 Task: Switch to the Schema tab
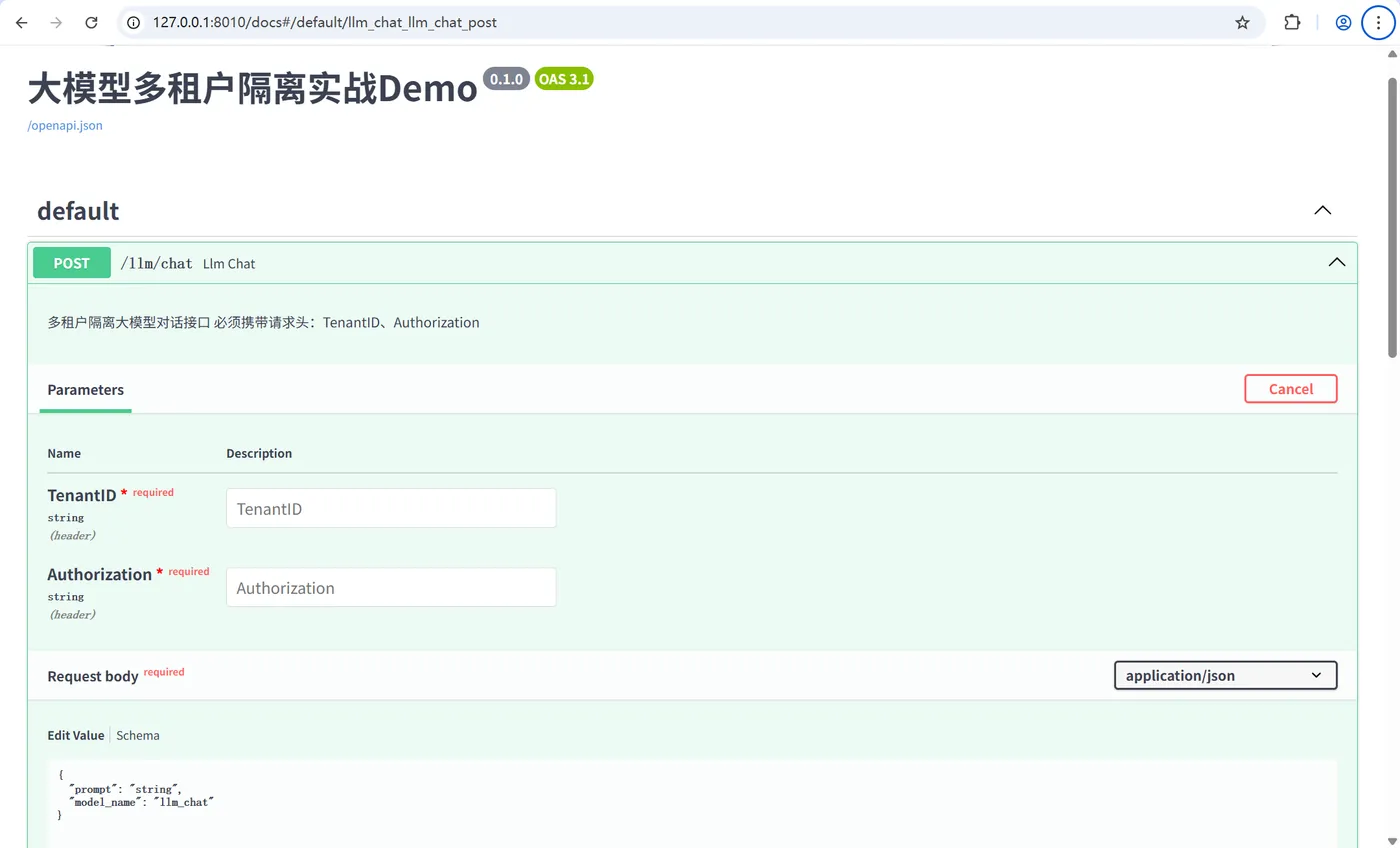pyautogui.click(x=138, y=735)
